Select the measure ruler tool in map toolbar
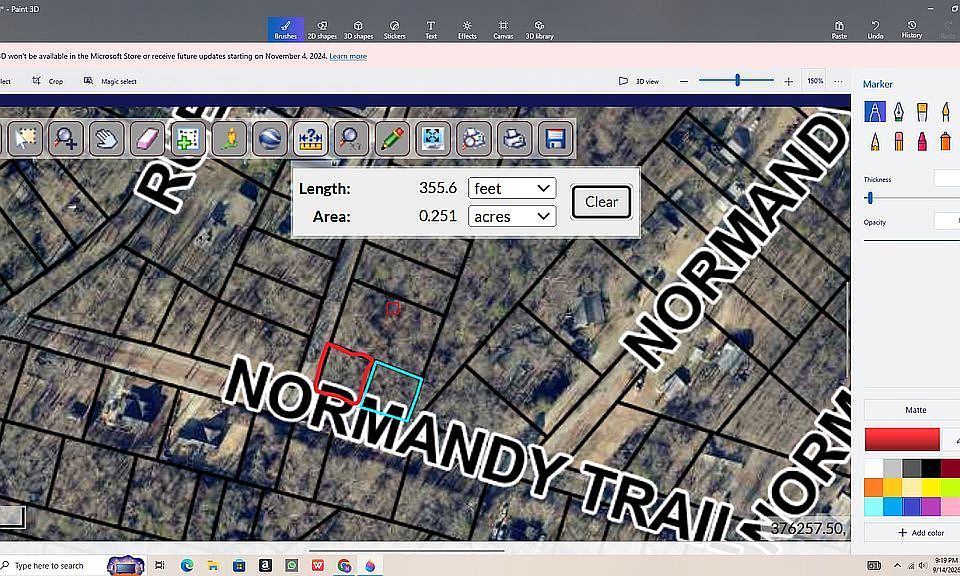 [x=310, y=138]
